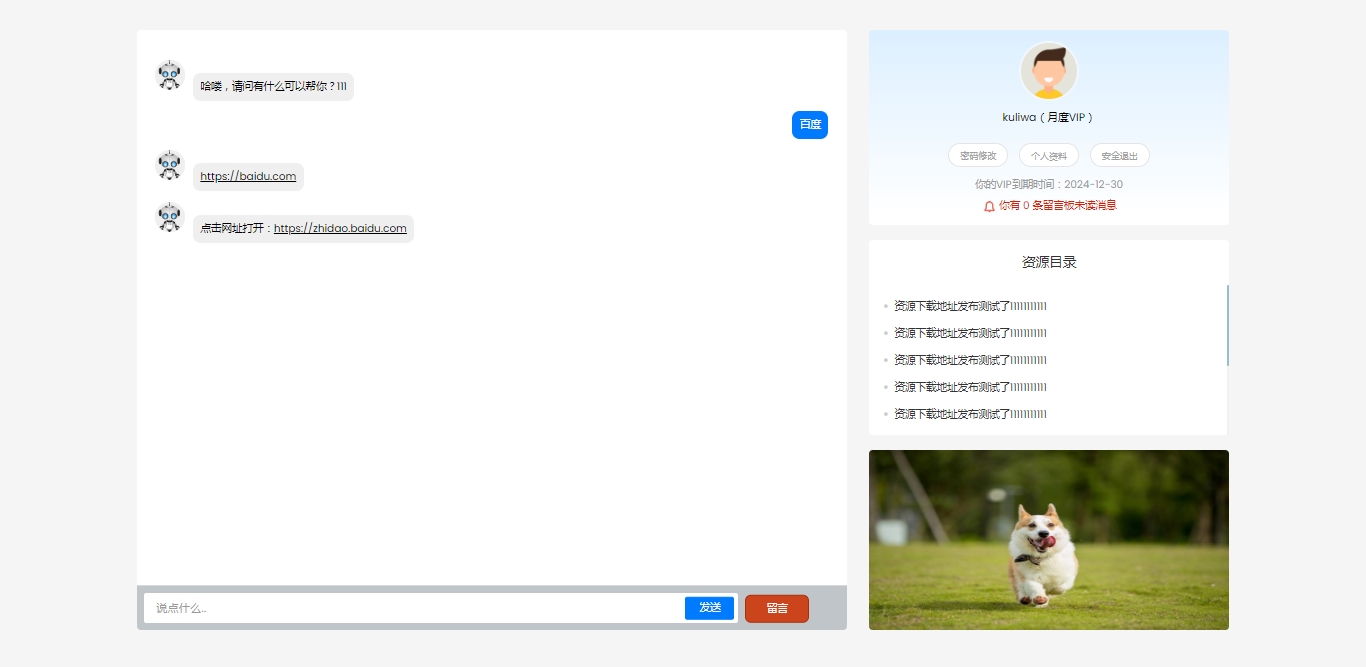Open the 密码修改 password change button
The height and width of the screenshot is (667, 1366).
pyautogui.click(x=977, y=156)
